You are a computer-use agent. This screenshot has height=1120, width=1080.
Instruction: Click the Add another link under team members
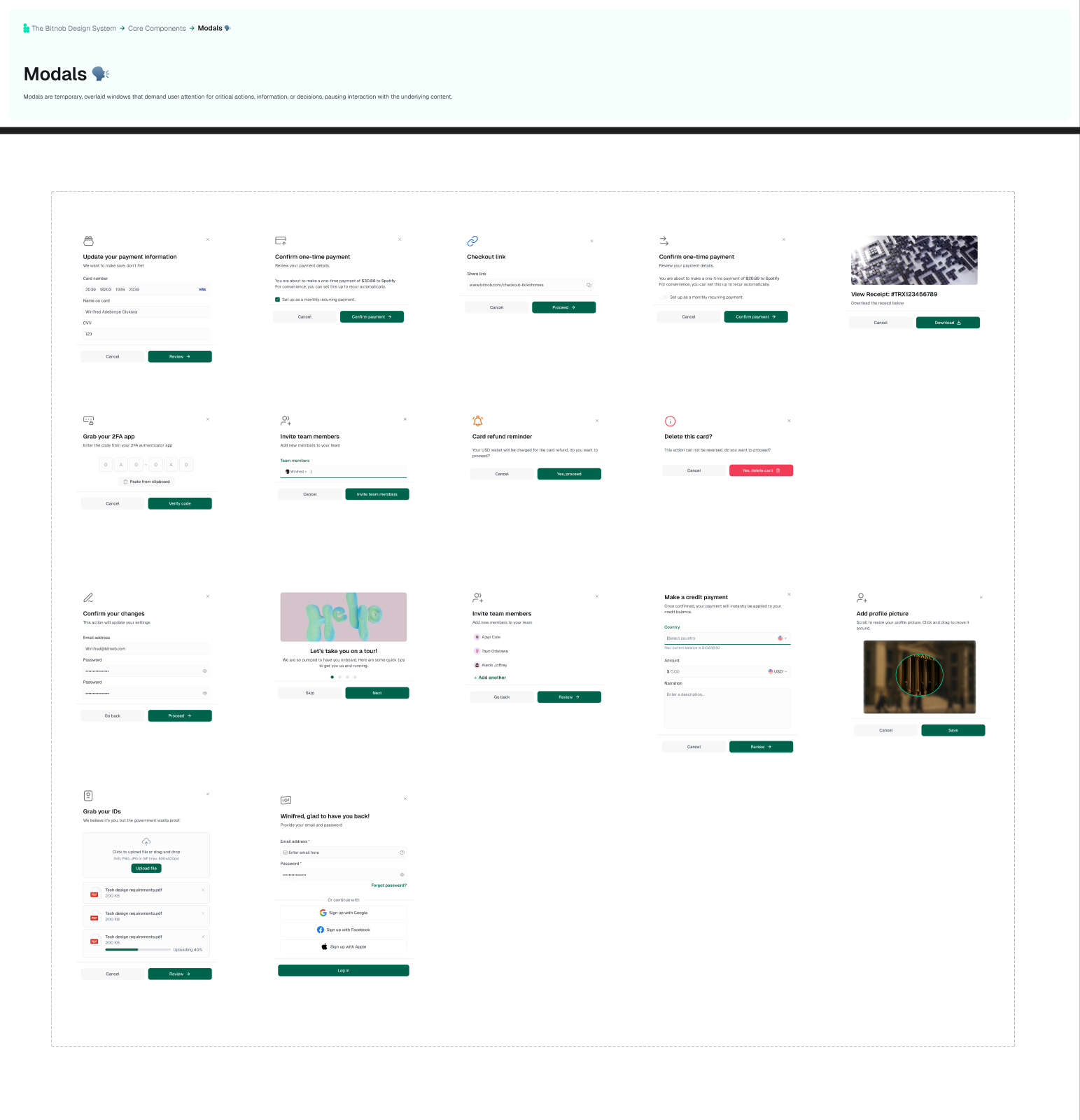(x=490, y=678)
